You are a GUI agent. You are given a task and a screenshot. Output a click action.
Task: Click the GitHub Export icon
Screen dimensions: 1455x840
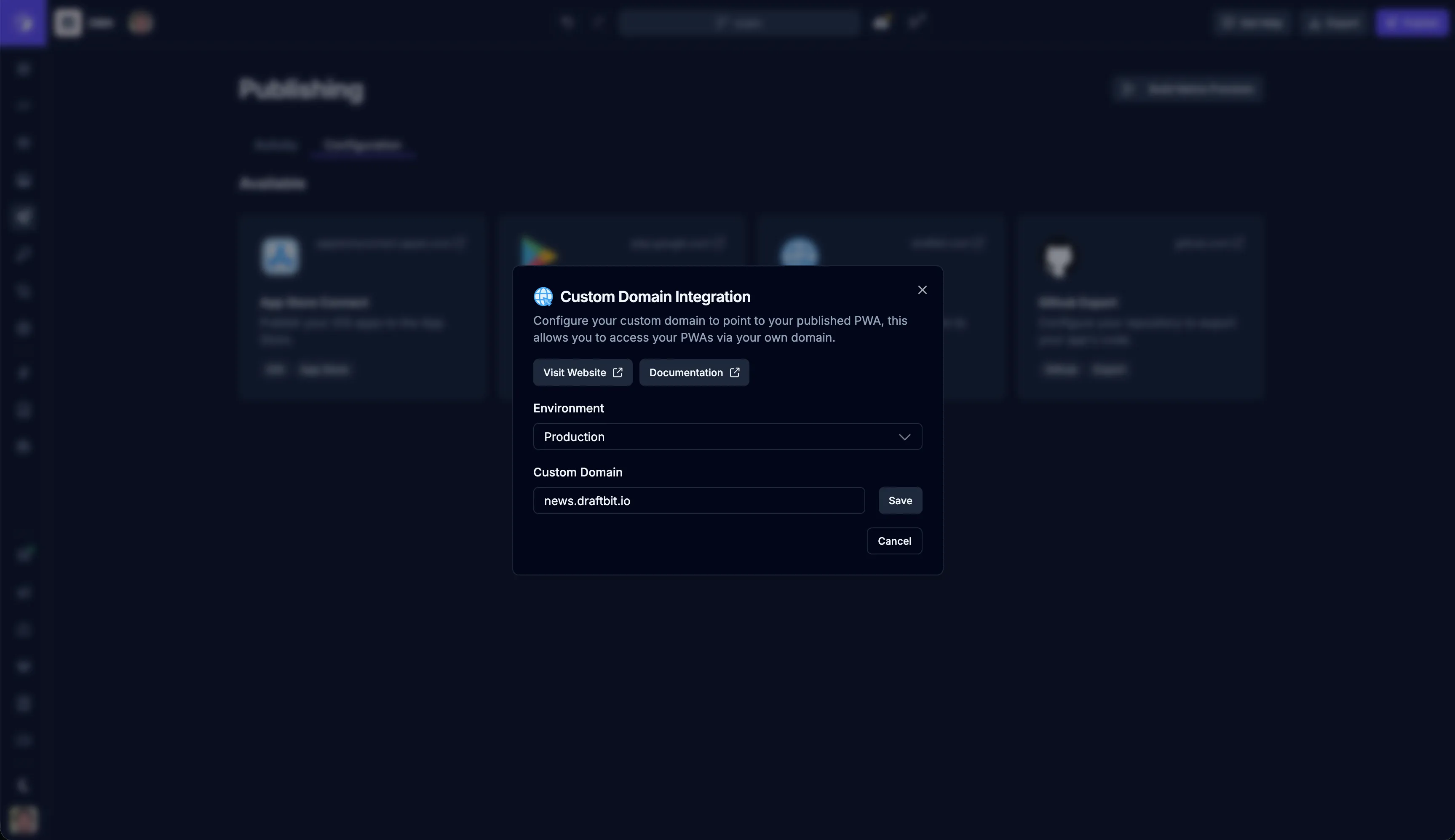1059,259
